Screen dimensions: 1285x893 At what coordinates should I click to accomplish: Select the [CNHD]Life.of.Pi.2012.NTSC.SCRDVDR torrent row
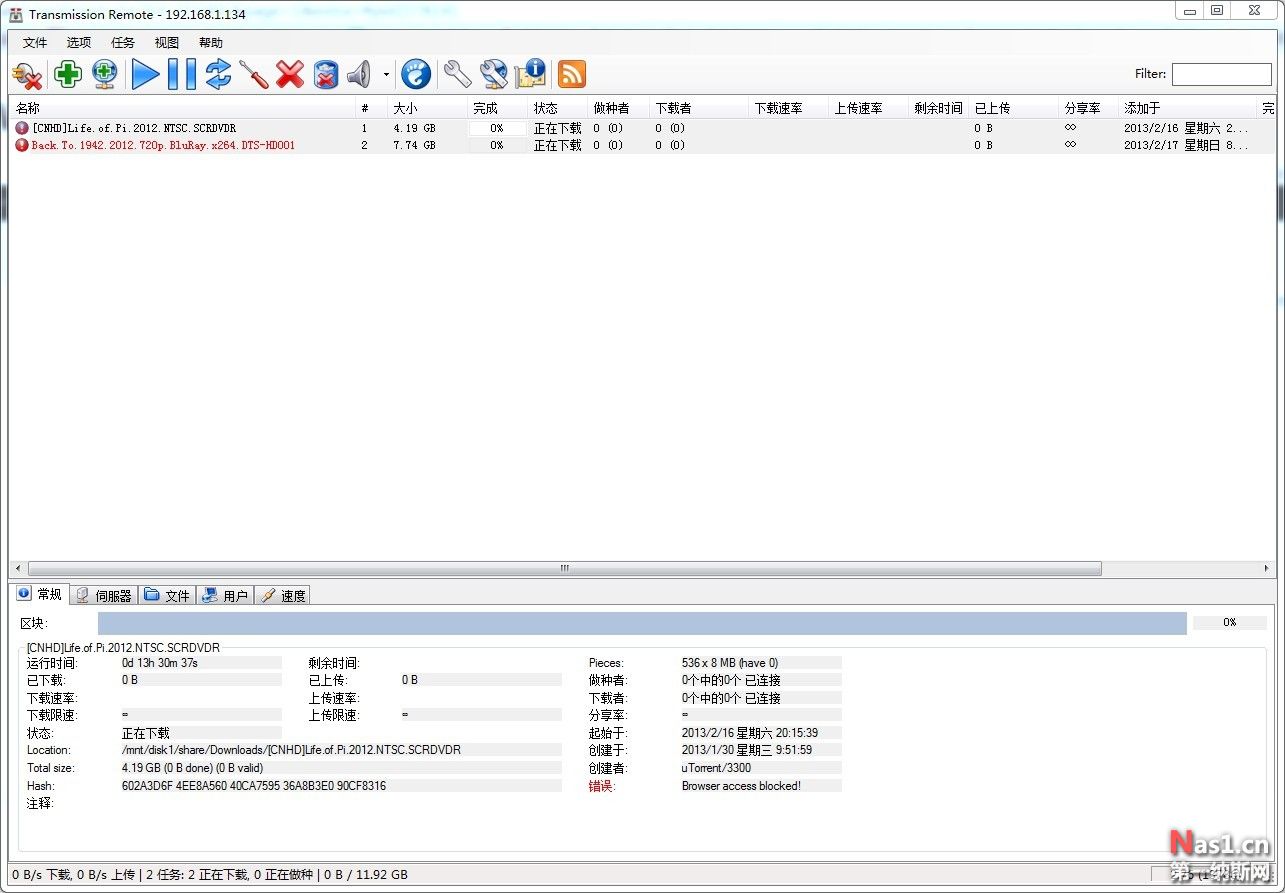pos(642,128)
